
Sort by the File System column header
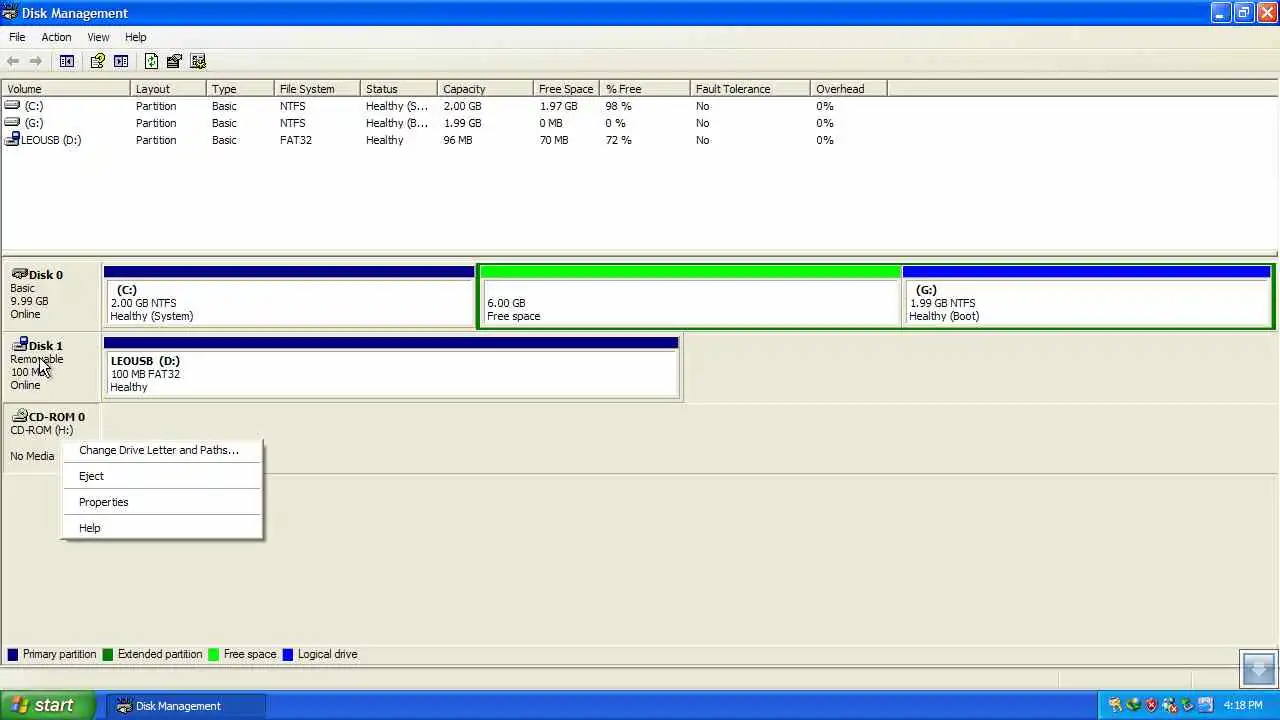(316, 89)
